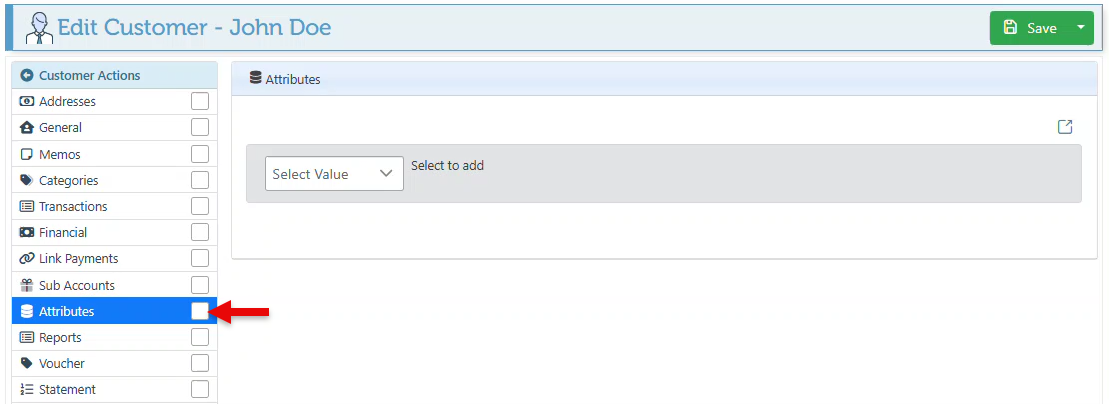Open the Reports menu item

tap(60, 338)
